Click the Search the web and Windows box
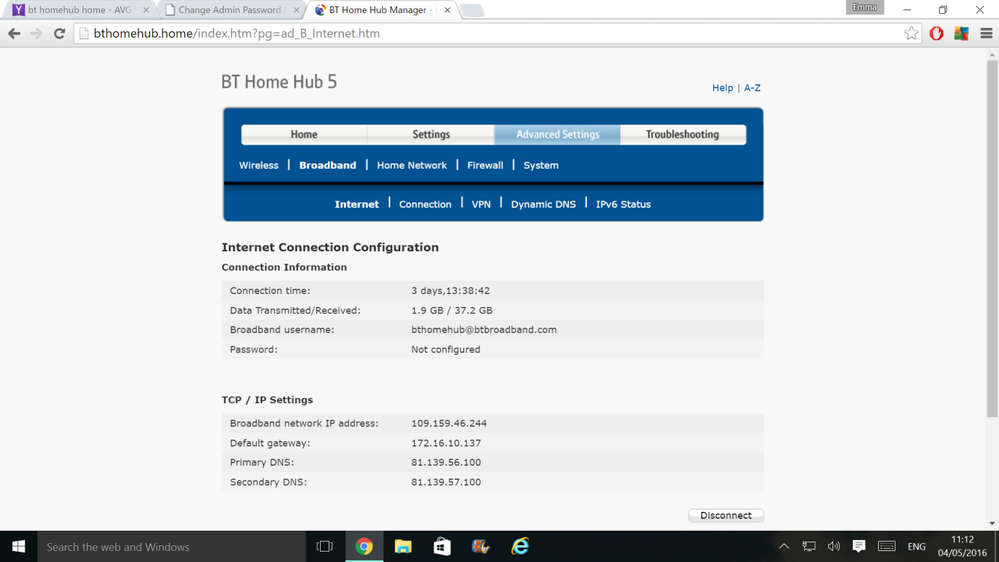This screenshot has width=999, height=562. pyautogui.click(x=172, y=547)
